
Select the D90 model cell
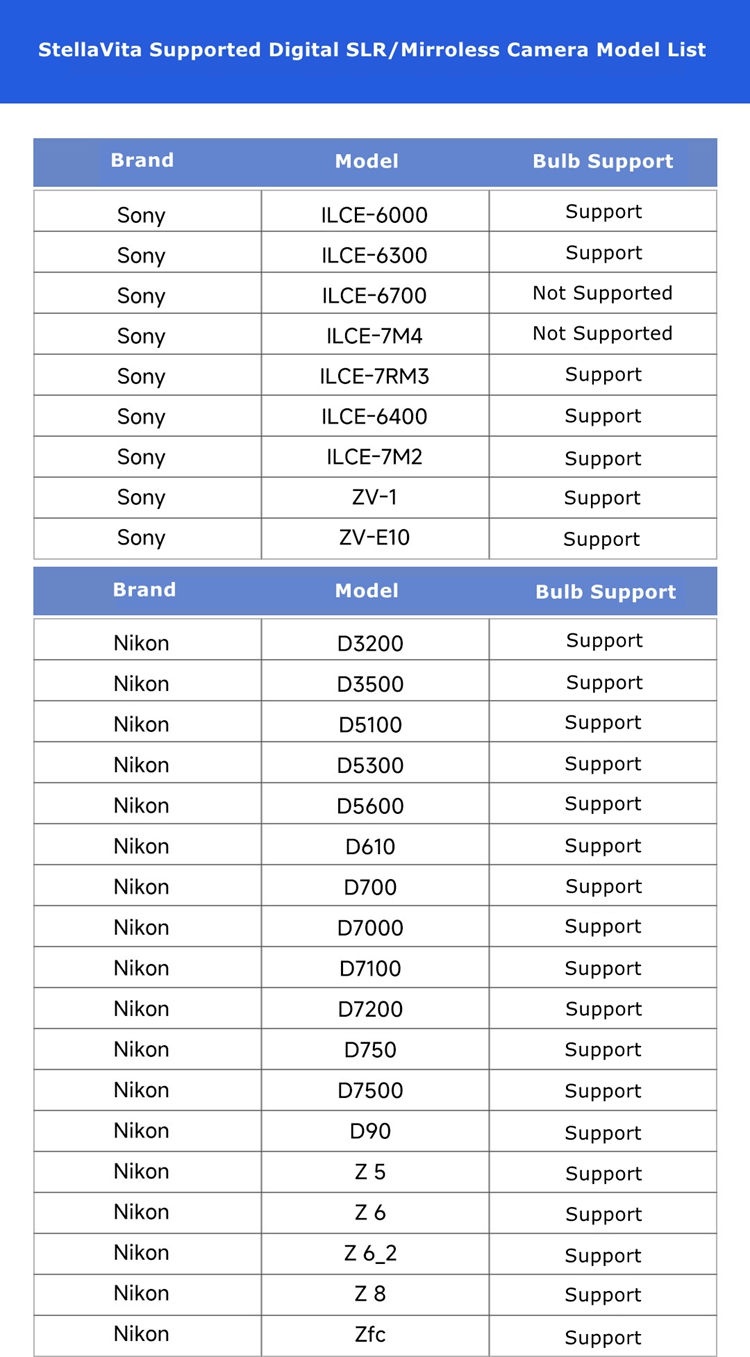[x=370, y=1131]
